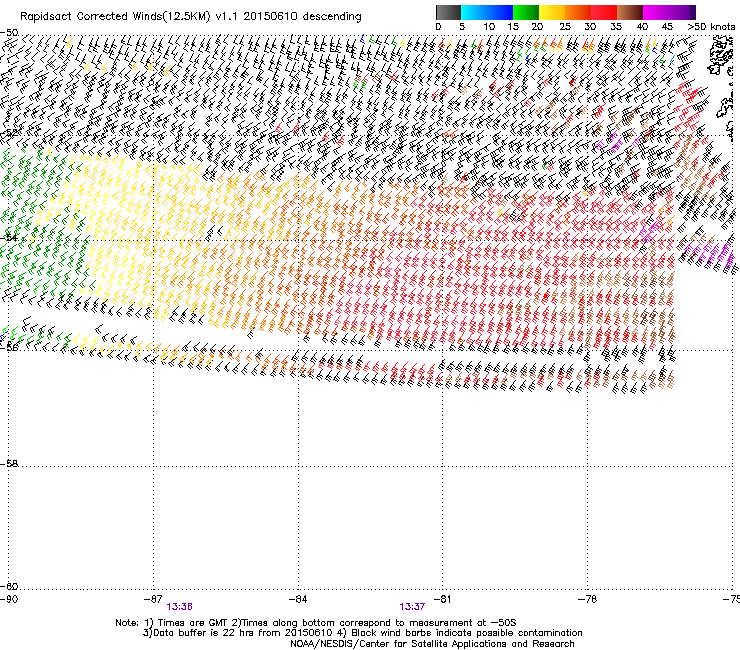740x650 pixels.
Task: Click the green 15-20 knots legend color
Action: (526, 12)
